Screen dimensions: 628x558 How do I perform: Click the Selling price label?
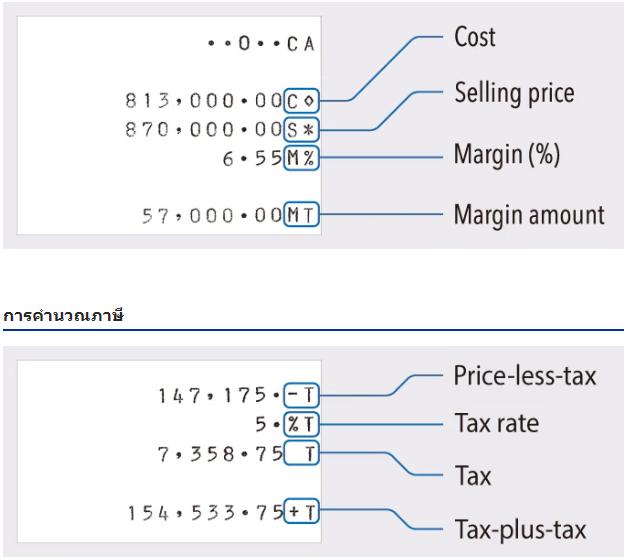pos(515,93)
